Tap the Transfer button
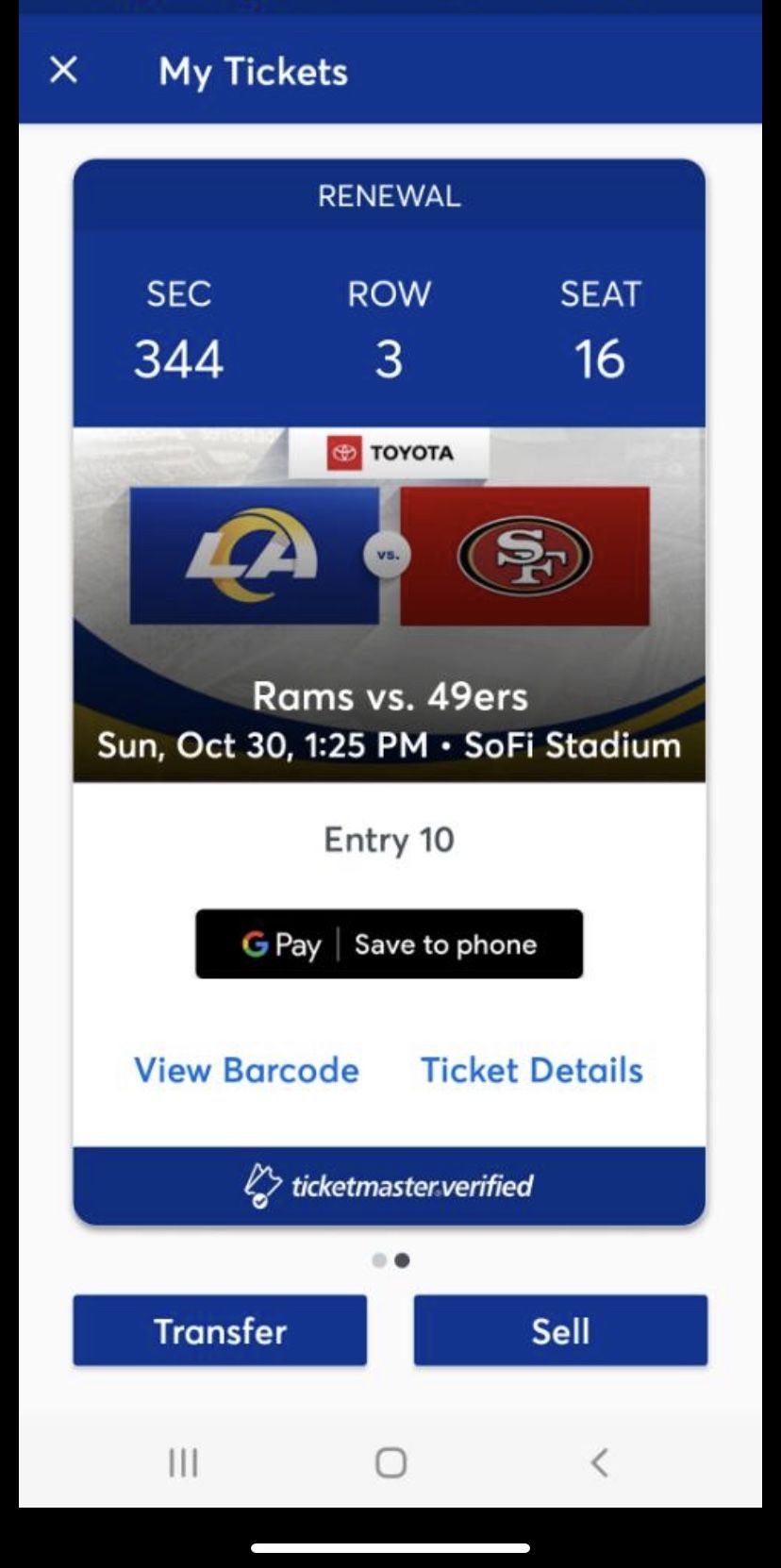 tap(220, 1330)
